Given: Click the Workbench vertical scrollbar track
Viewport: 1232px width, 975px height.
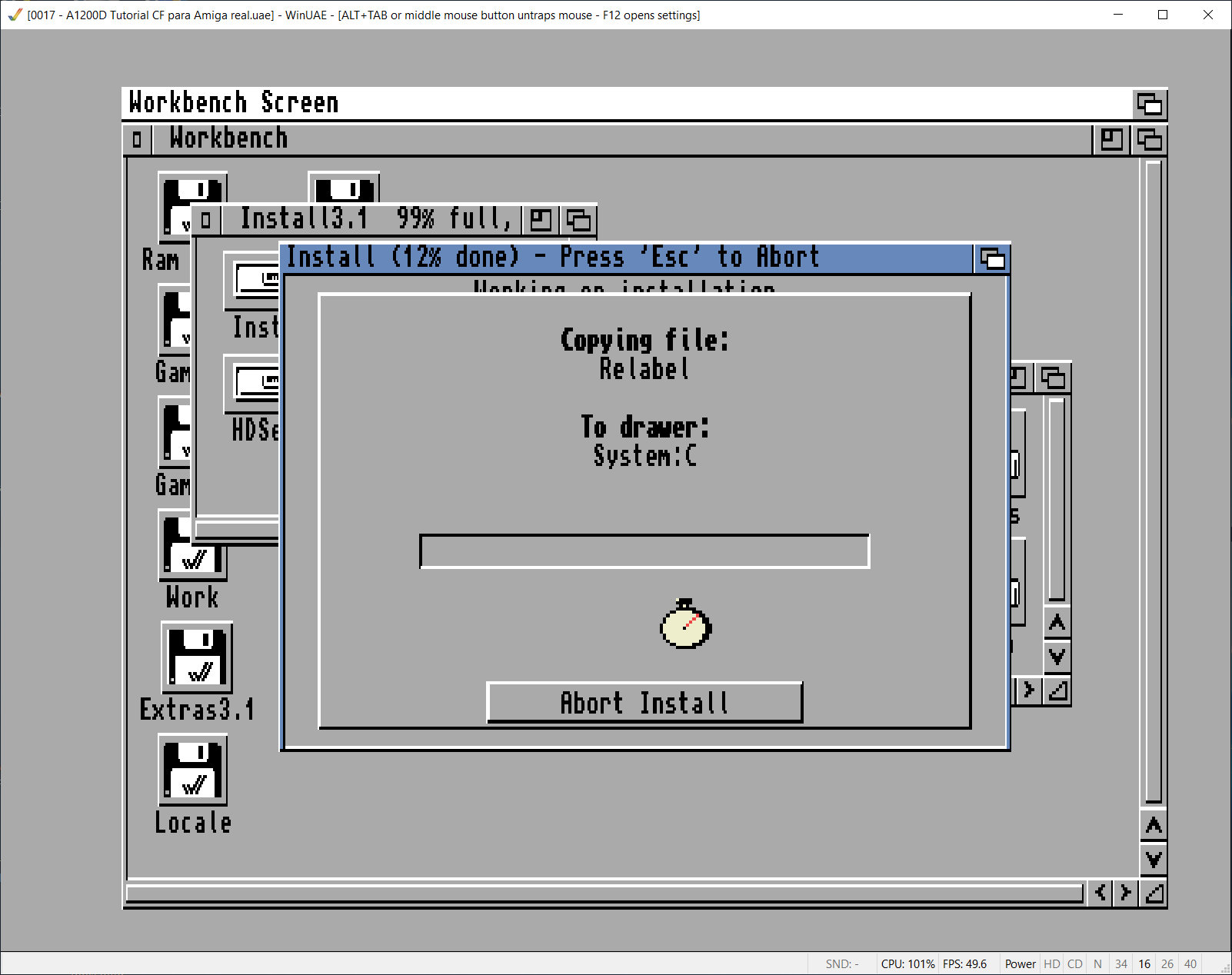Looking at the screenshot, I should point(1153,482).
